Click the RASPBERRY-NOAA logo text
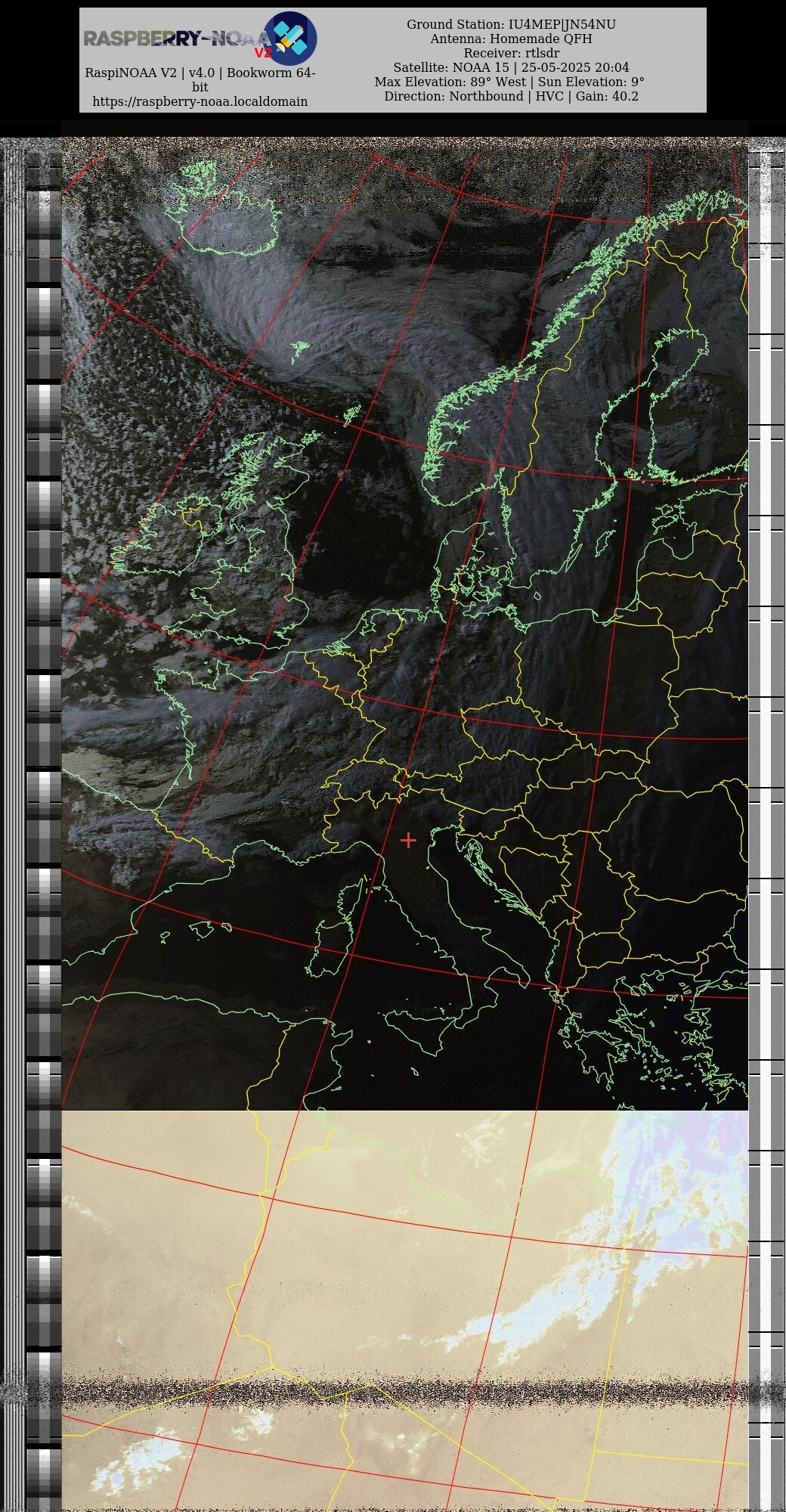The image size is (786, 1512). [x=176, y=39]
